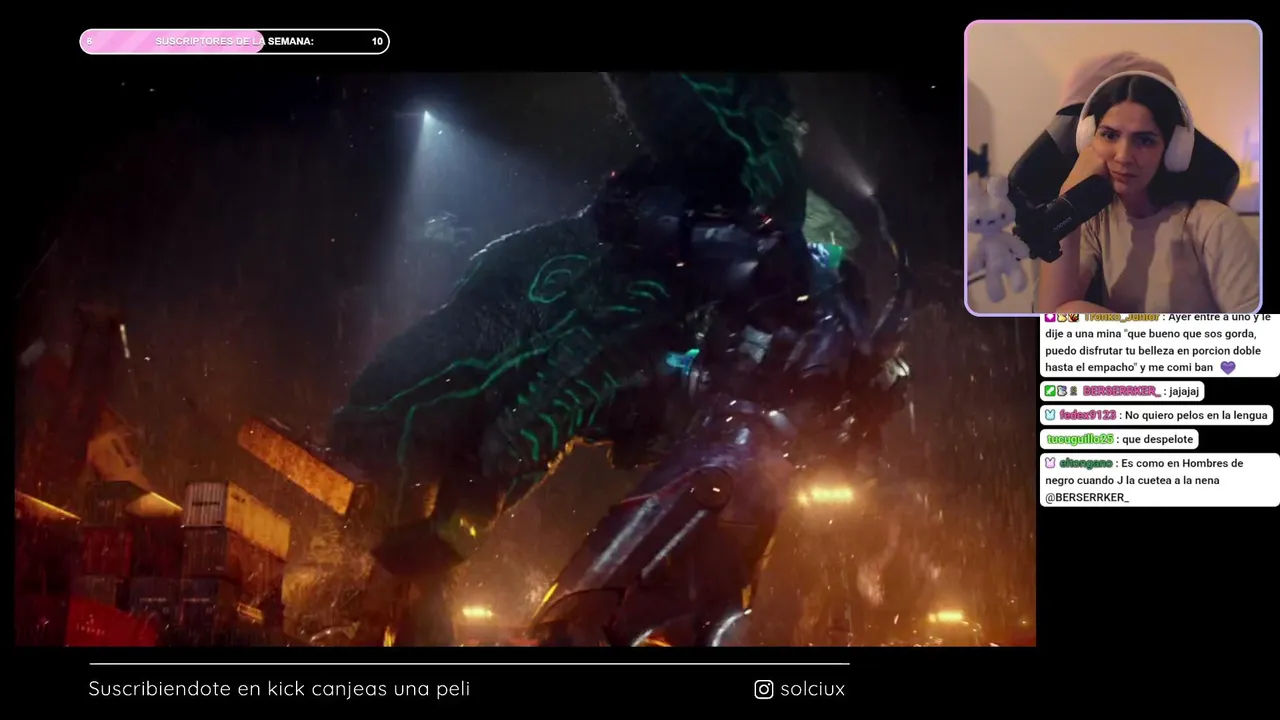This screenshot has height=720, width=1280.
Task: Click the magenta heart badge before Tronko_Junior
Action: [x=1050, y=318]
